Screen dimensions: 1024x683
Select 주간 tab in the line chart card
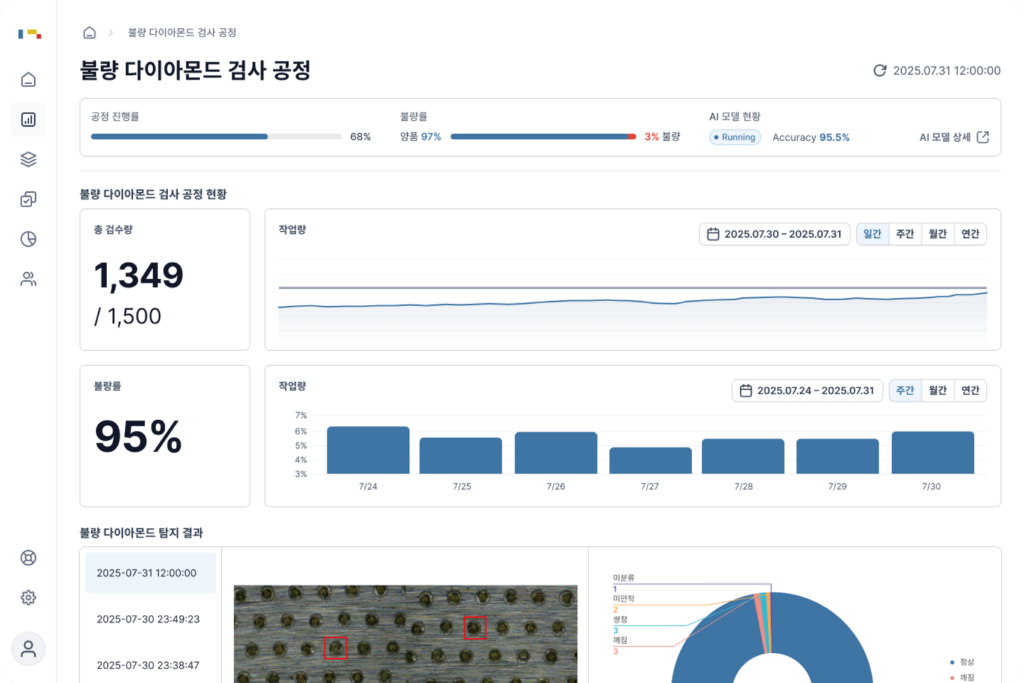pyautogui.click(x=905, y=234)
